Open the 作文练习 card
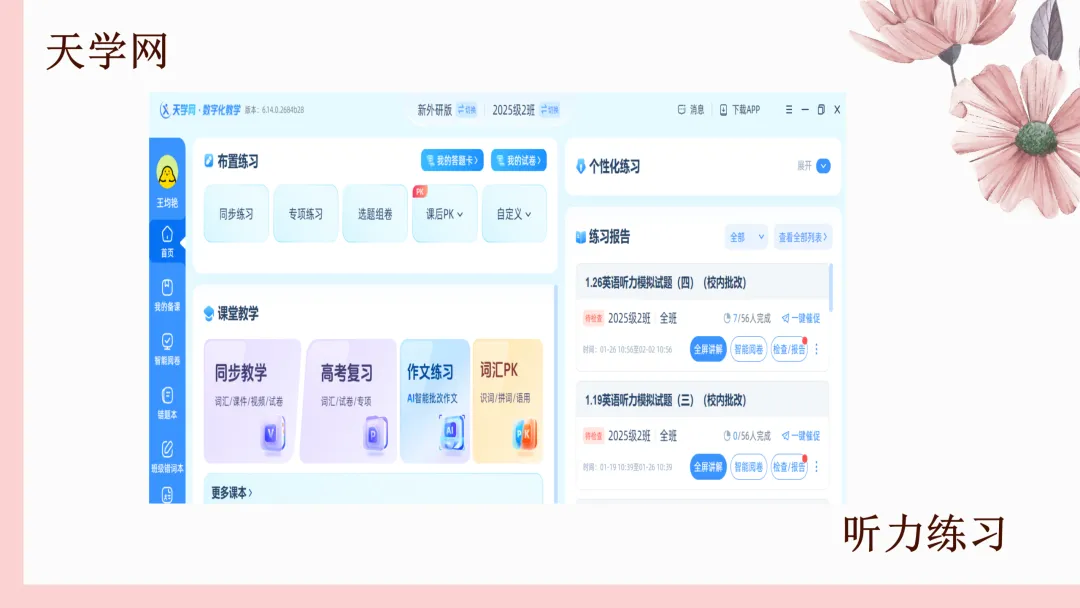Screen dimensions: 1080x608 click(435, 401)
